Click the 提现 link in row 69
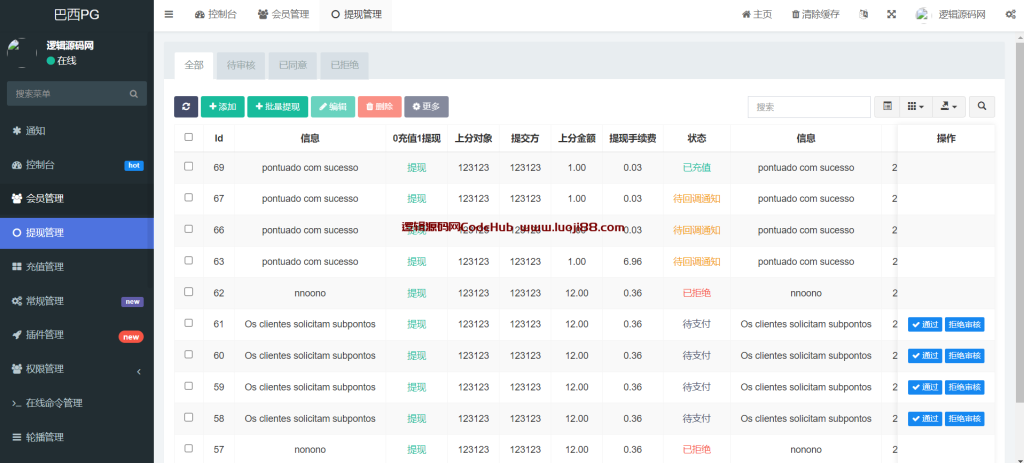The height and width of the screenshot is (463, 1024). coord(417,168)
